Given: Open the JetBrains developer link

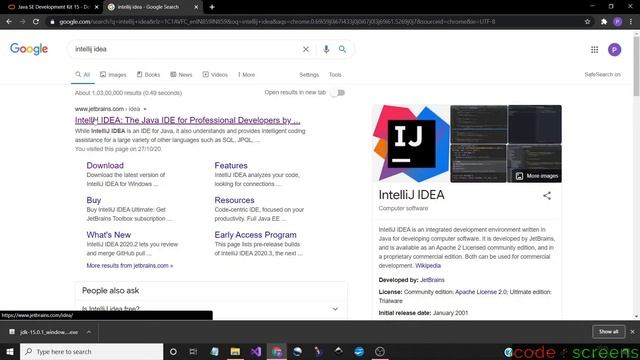Looking at the screenshot, I should tap(432, 280).
